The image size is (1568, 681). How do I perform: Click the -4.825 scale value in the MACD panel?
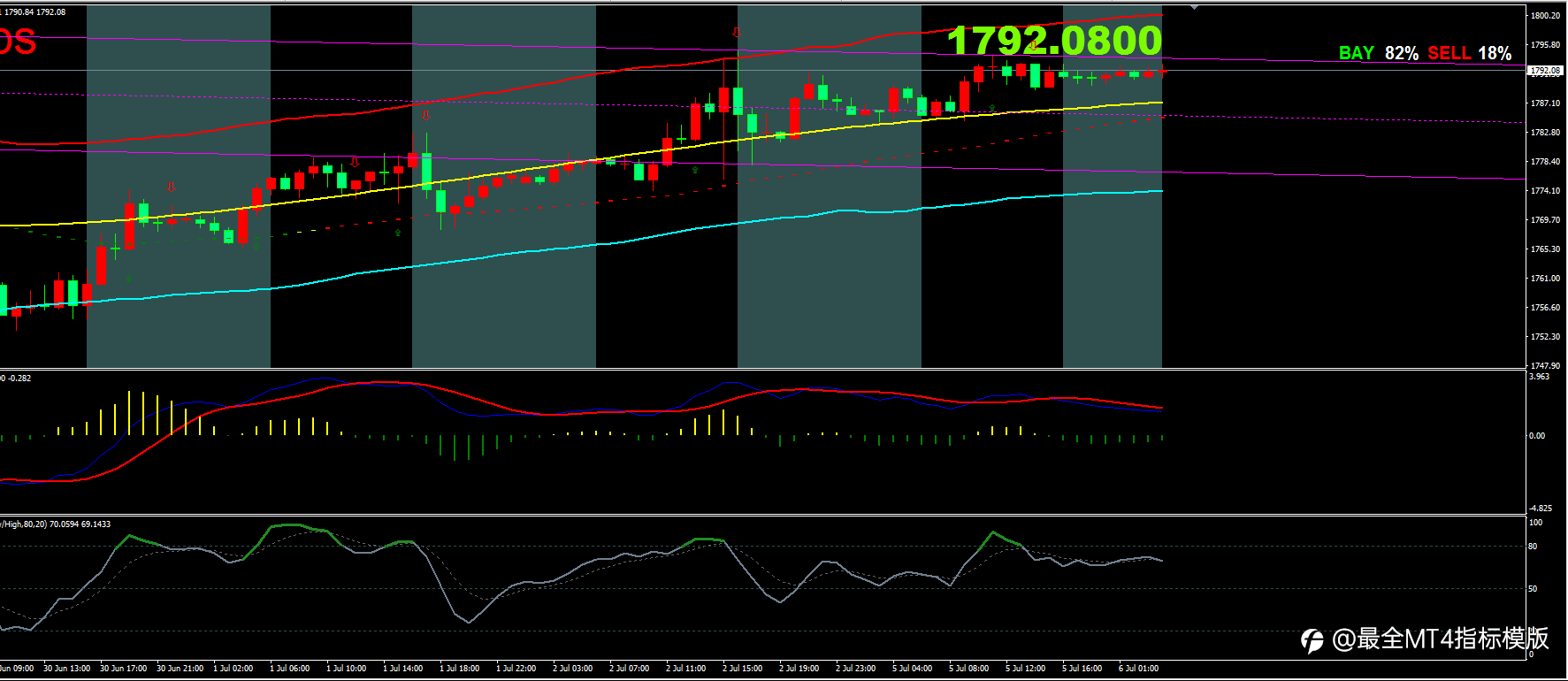[1541, 509]
